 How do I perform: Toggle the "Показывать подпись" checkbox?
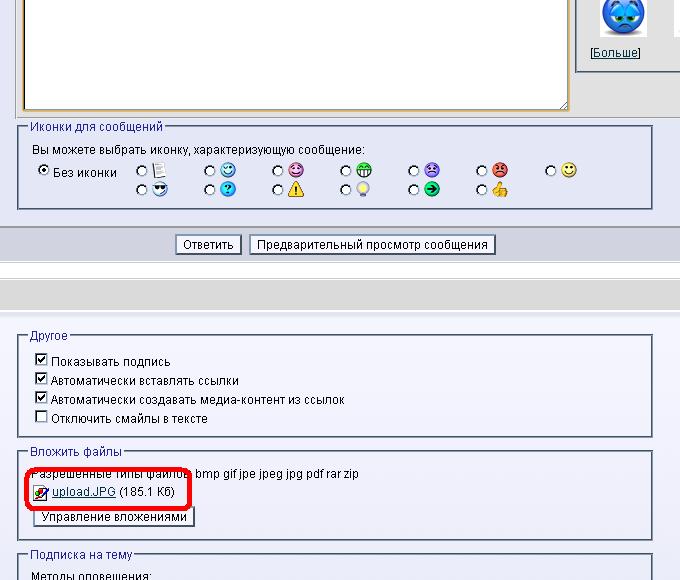pyautogui.click(x=42, y=360)
